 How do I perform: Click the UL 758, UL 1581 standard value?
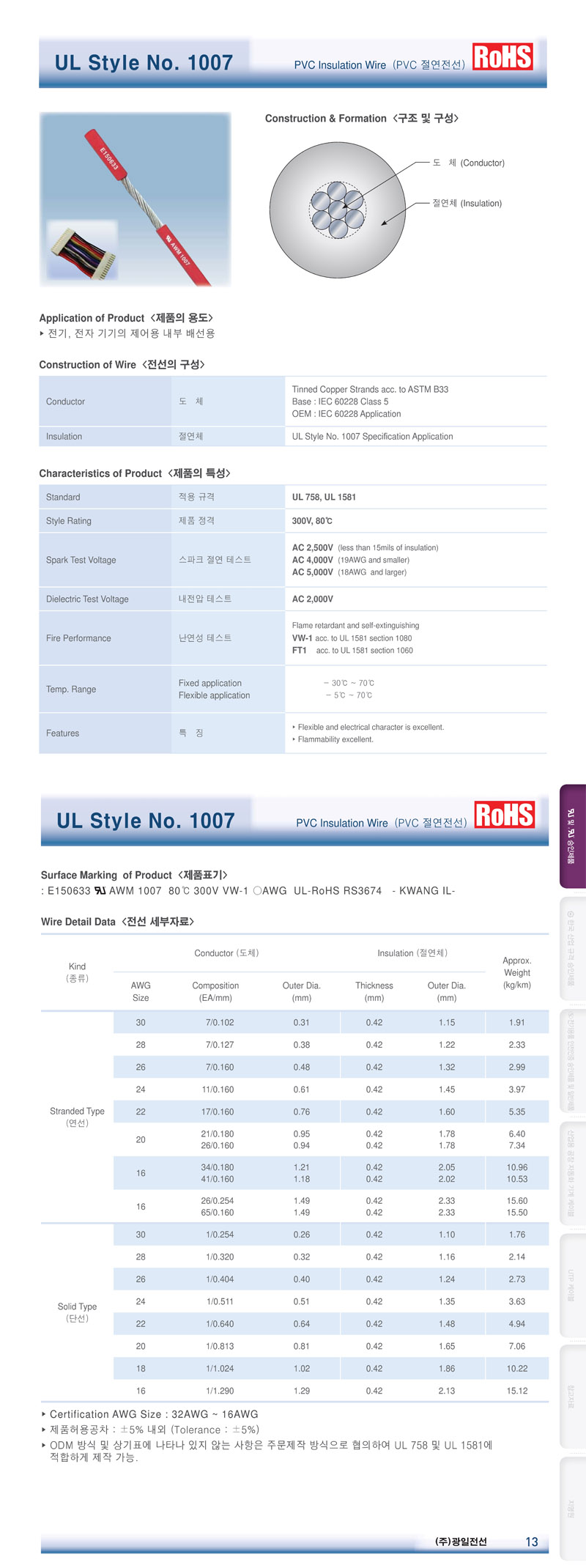tap(324, 497)
